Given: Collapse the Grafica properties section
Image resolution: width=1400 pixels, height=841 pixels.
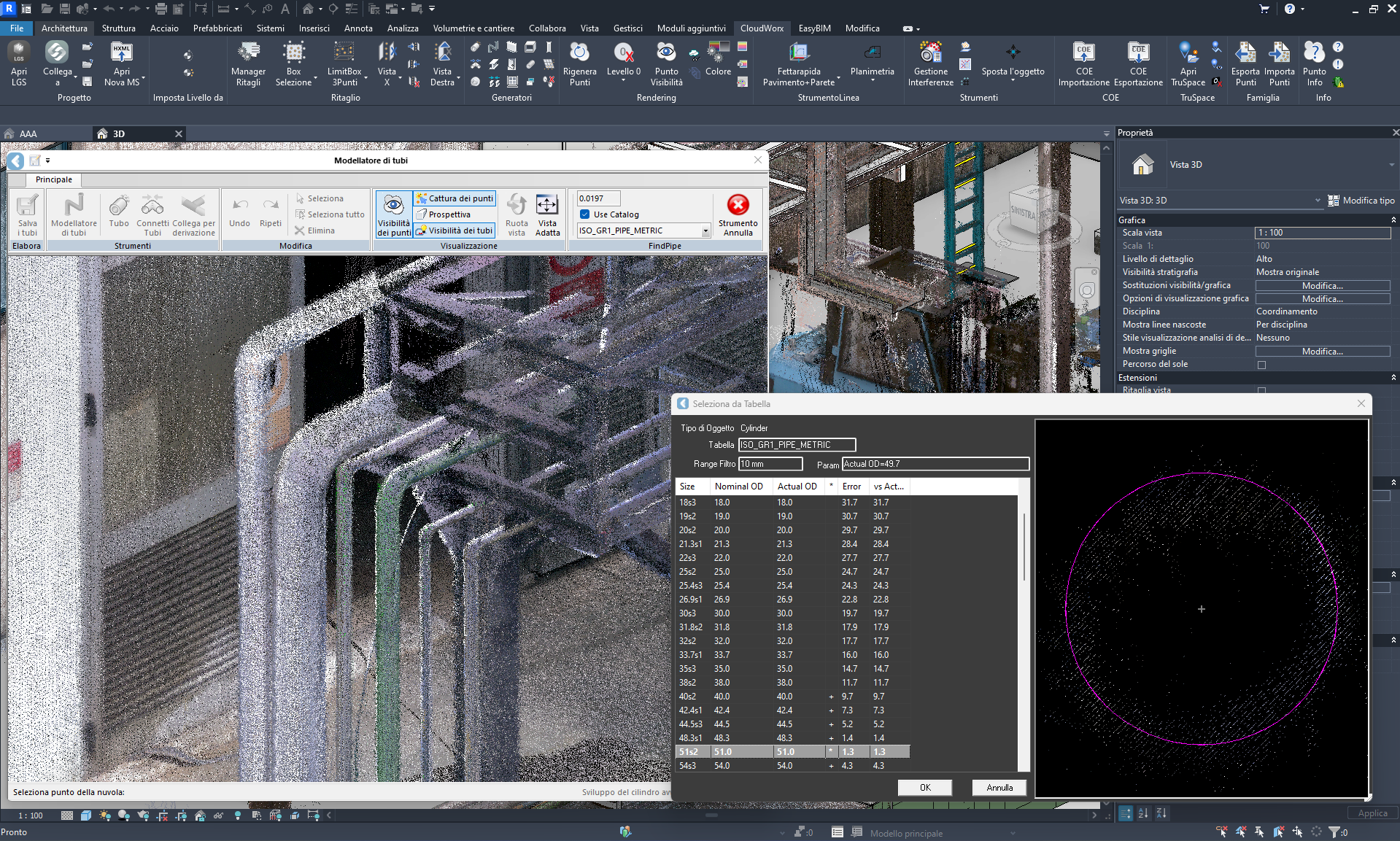Looking at the screenshot, I should pyautogui.click(x=1393, y=220).
